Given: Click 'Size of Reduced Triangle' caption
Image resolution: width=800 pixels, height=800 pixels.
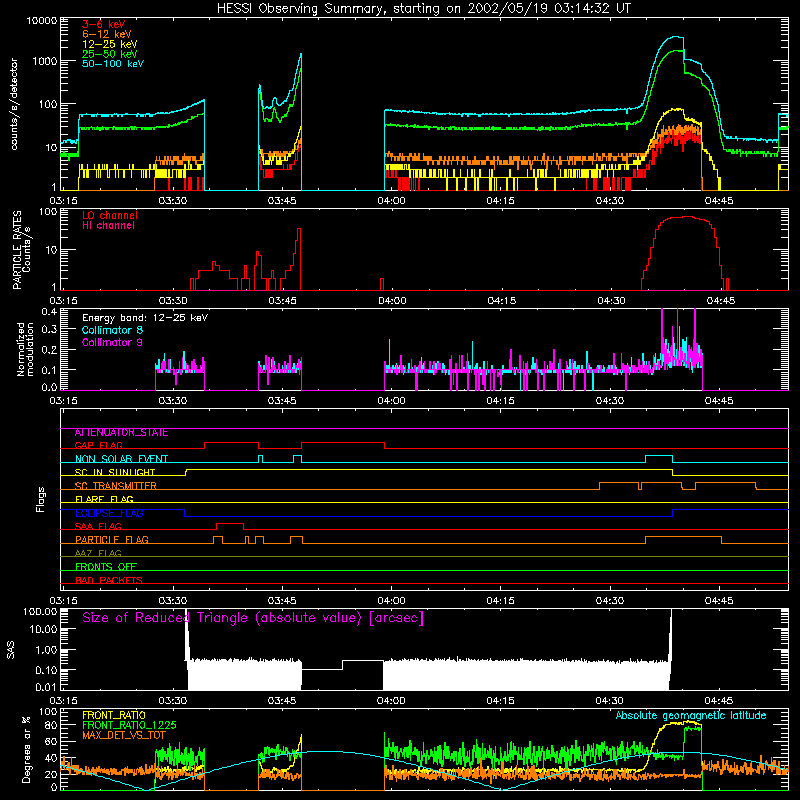Looking at the screenshot, I should [253, 618].
